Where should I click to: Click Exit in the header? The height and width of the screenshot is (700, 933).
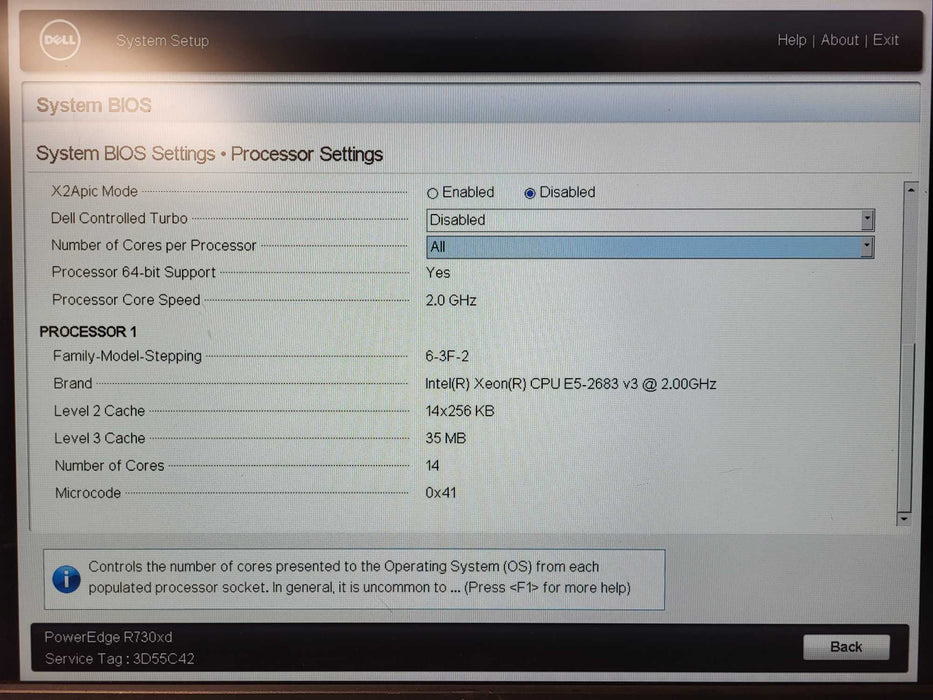coord(885,40)
